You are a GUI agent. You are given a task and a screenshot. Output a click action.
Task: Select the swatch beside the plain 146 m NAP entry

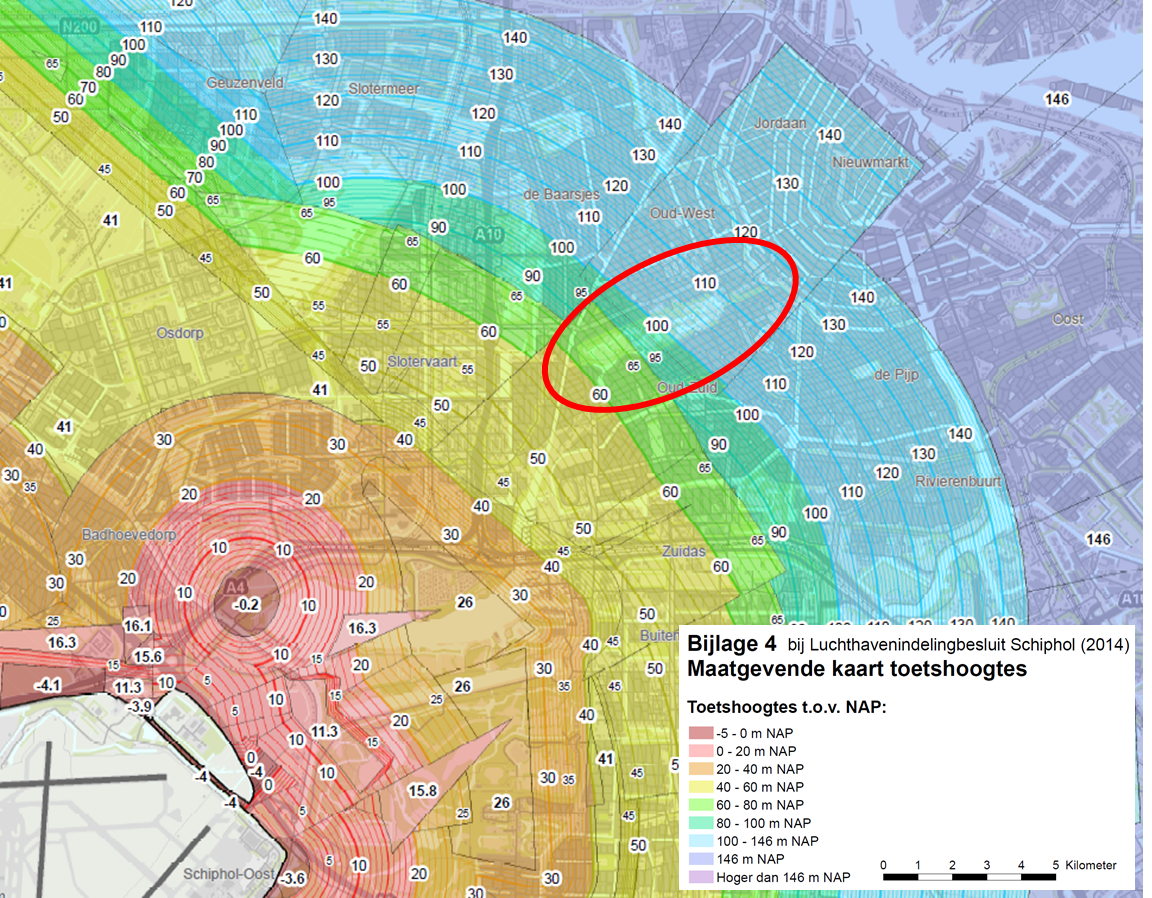701,859
